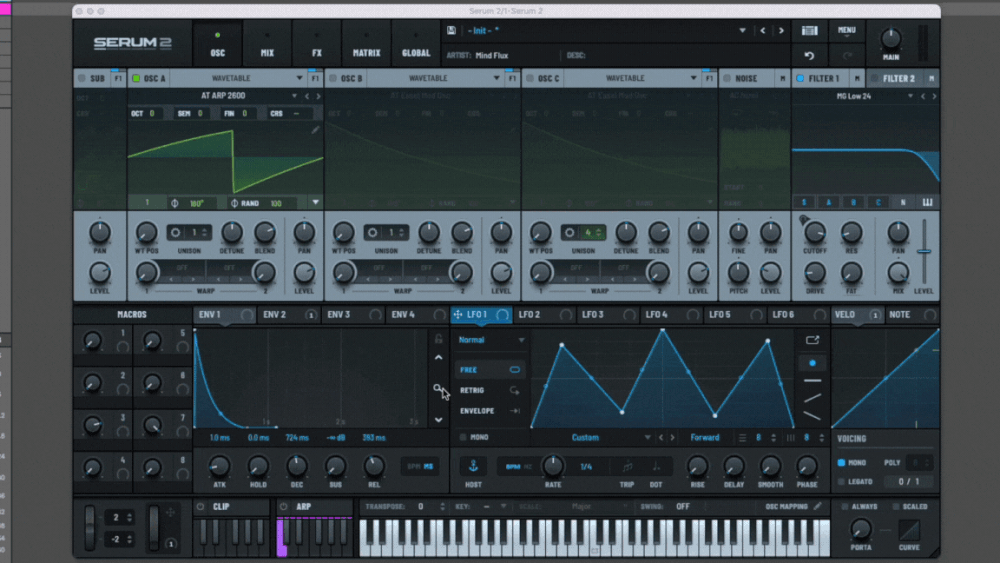The height and width of the screenshot is (563, 1000).
Task: Select LFO FREE trigger mode
Action: point(490,370)
